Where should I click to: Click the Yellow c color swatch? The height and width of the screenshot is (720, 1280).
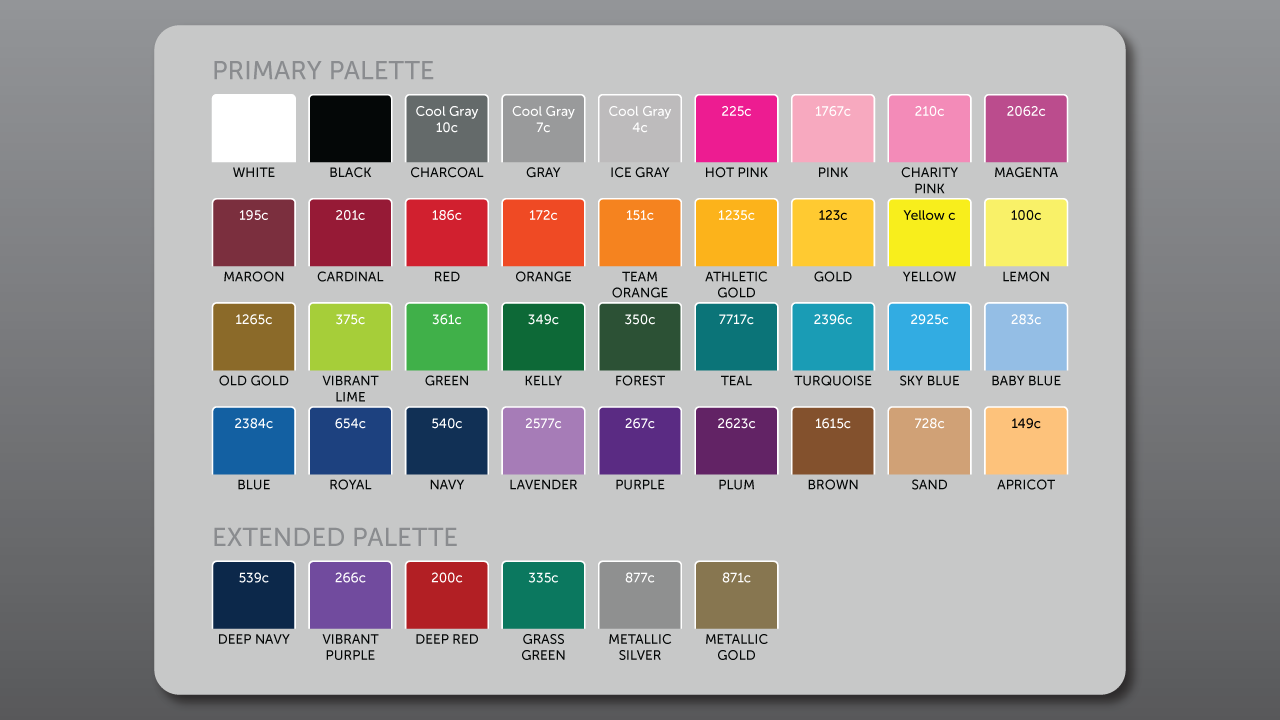tap(929, 233)
